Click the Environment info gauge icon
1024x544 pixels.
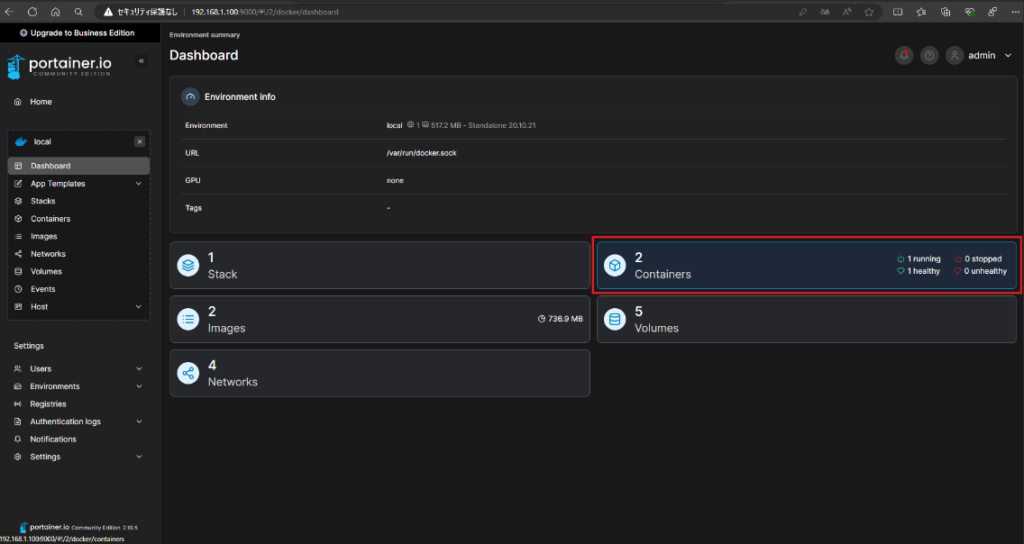[x=190, y=97]
